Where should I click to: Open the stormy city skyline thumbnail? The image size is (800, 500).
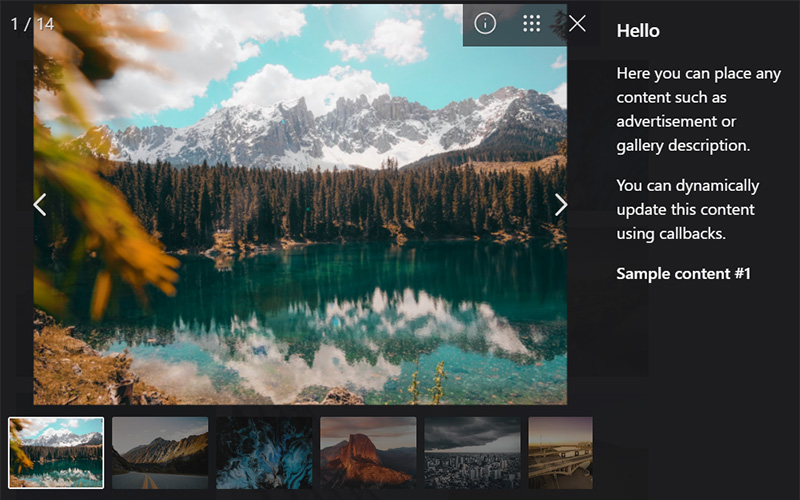click(472, 452)
